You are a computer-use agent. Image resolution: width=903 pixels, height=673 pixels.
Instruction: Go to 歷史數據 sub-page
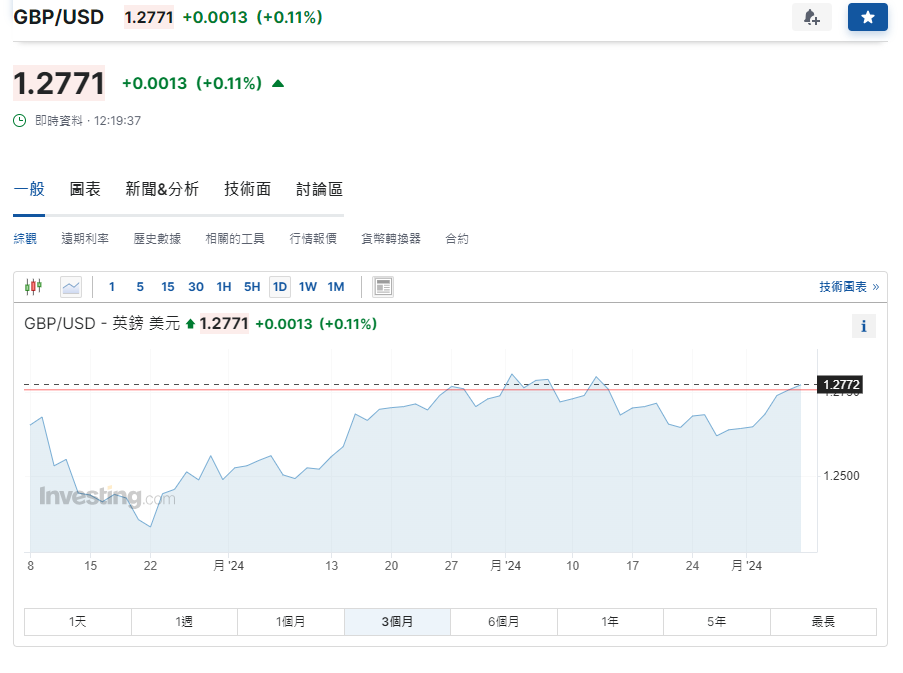157,239
